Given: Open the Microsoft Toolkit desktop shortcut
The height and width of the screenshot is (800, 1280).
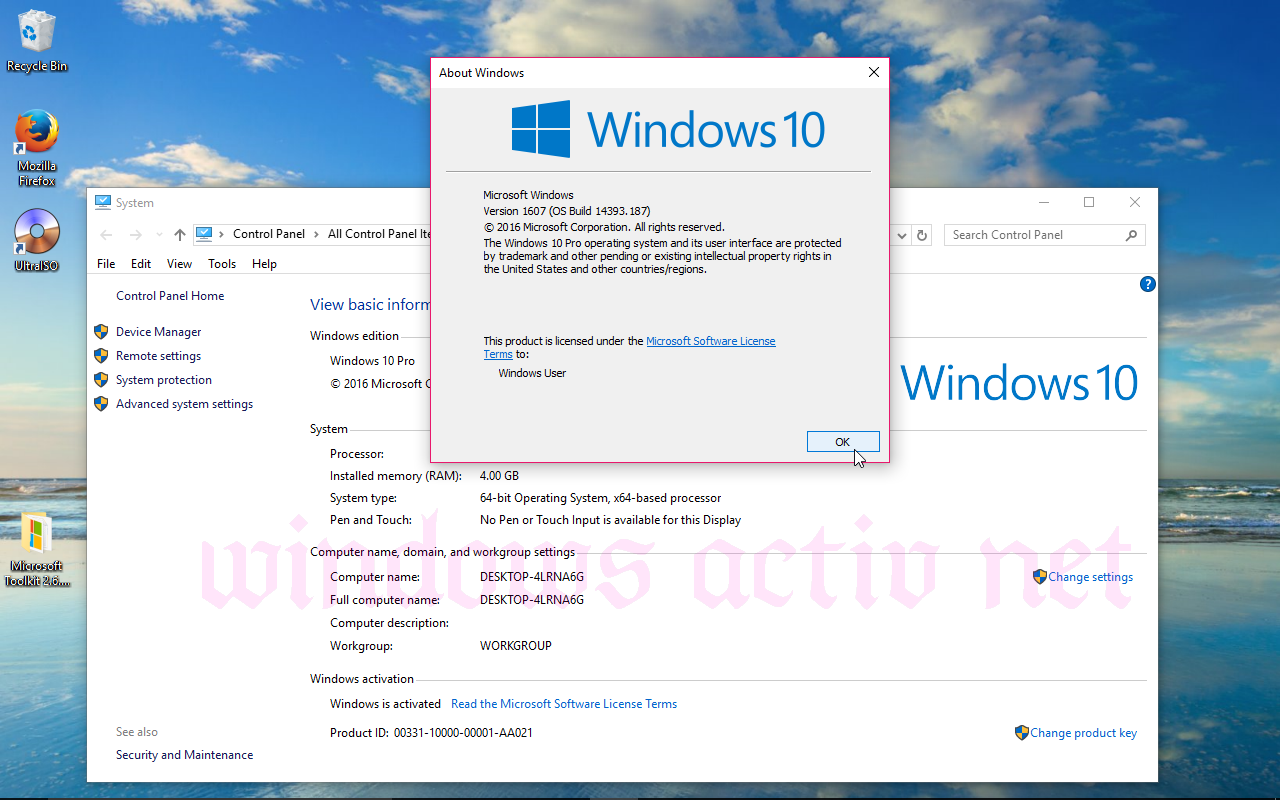Looking at the screenshot, I should [37, 548].
